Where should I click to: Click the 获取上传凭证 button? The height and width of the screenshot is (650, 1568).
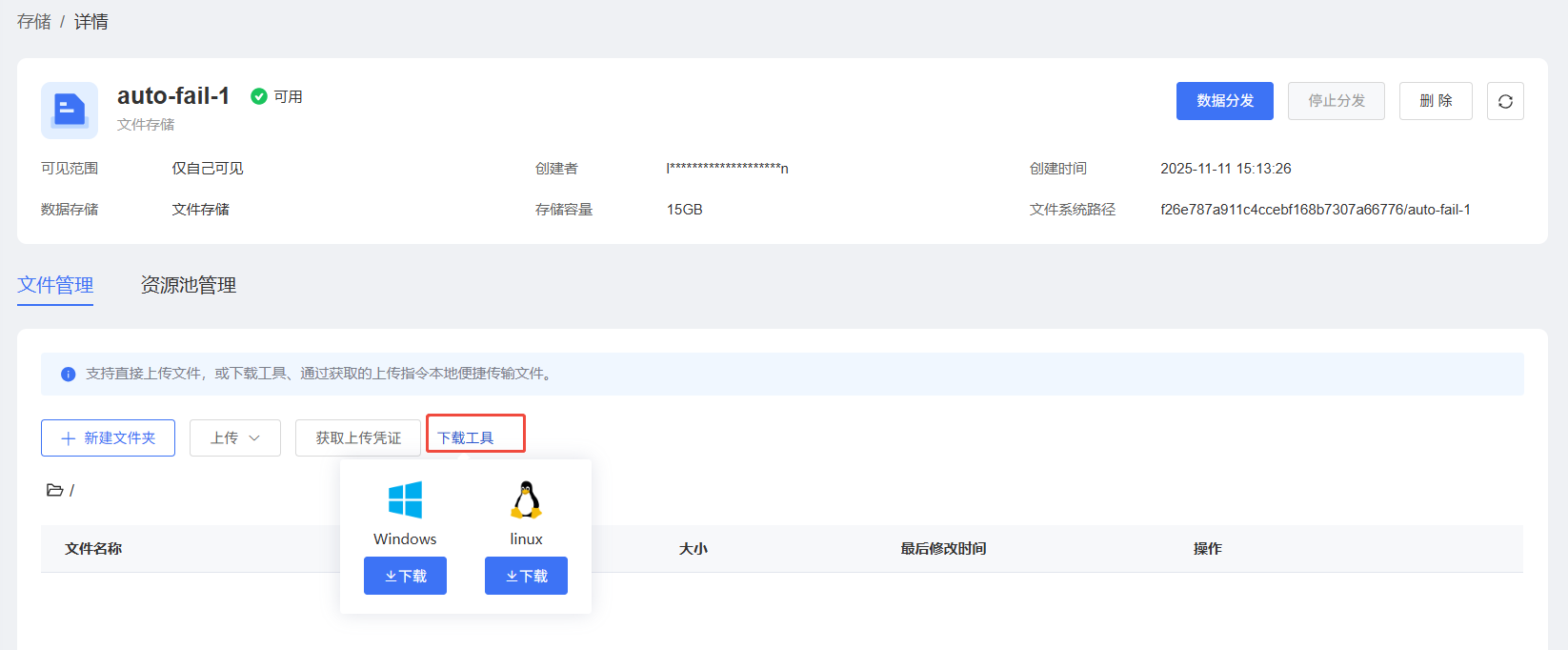358,437
